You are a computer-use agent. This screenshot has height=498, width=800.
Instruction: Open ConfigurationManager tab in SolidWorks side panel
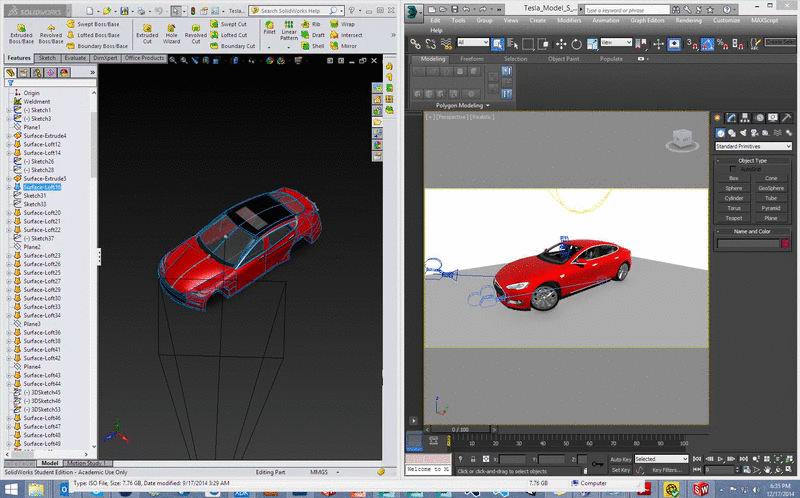37,72
